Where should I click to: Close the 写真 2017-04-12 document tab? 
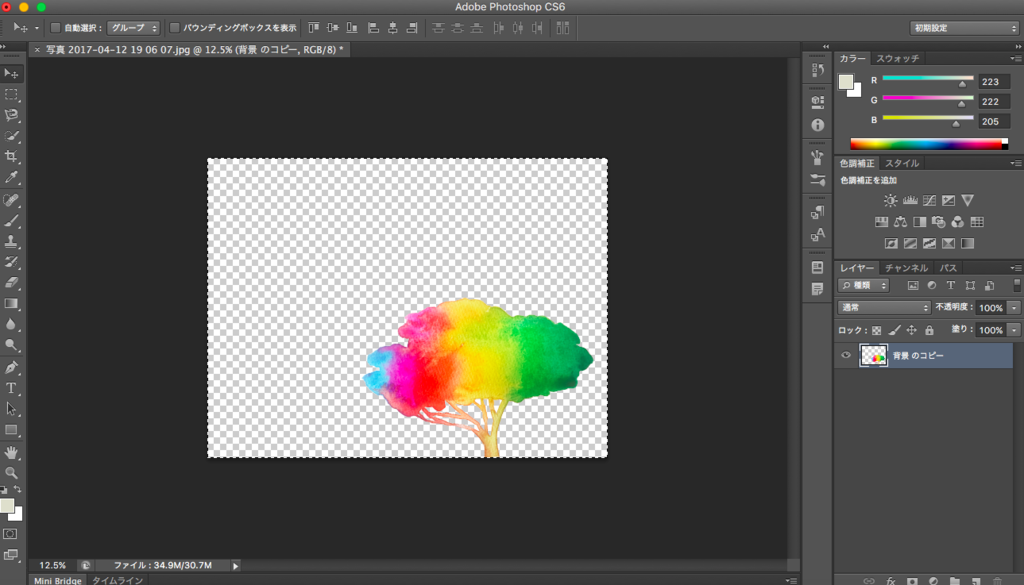point(37,50)
